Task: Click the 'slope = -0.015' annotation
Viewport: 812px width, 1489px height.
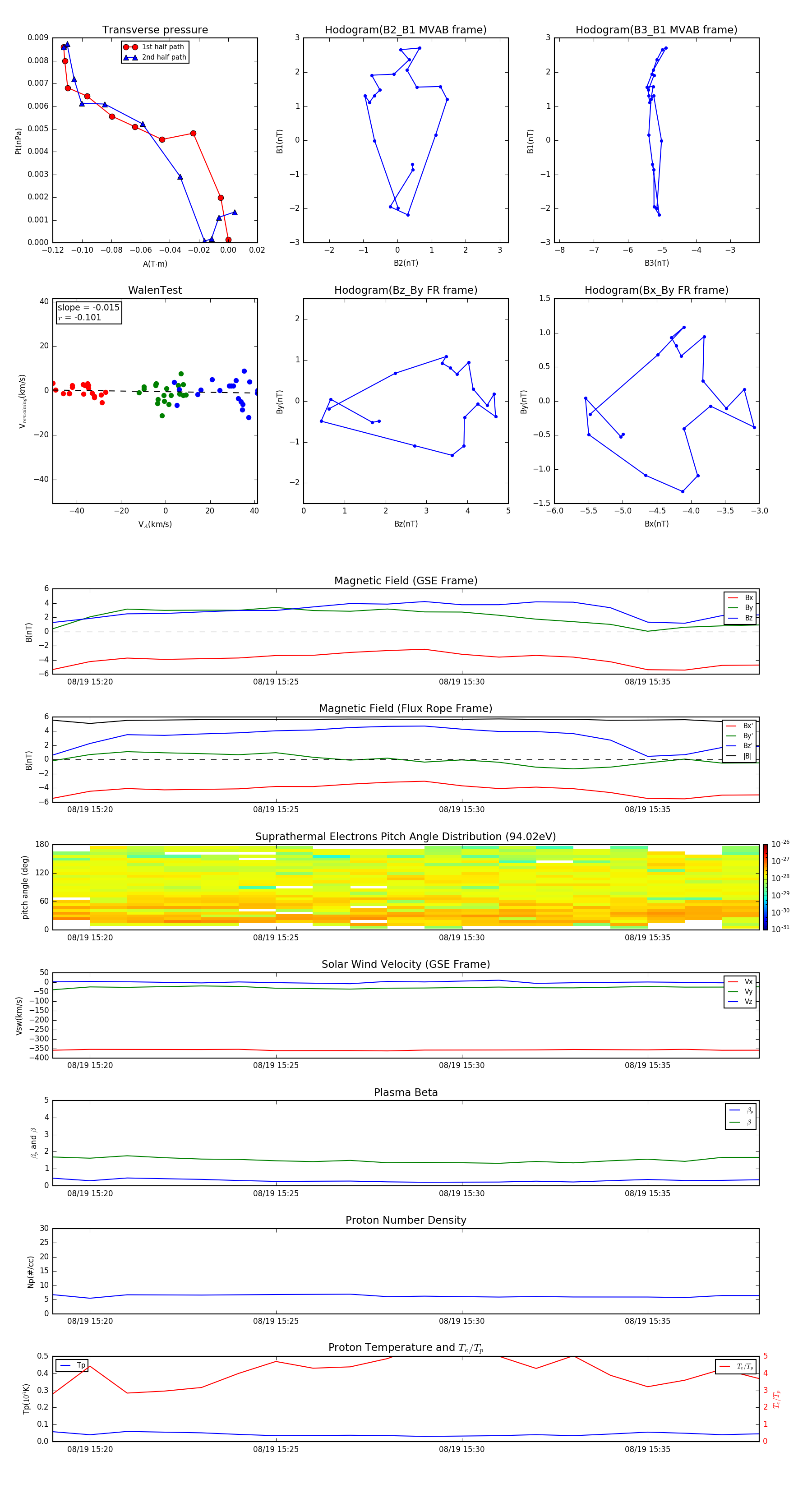Action: click(x=88, y=308)
